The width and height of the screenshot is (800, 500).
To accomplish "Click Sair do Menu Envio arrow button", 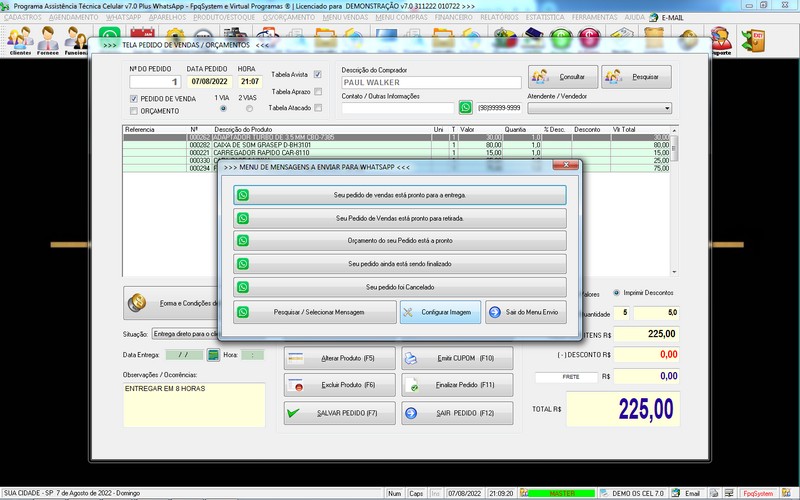I will pyautogui.click(x=525, y=312).
